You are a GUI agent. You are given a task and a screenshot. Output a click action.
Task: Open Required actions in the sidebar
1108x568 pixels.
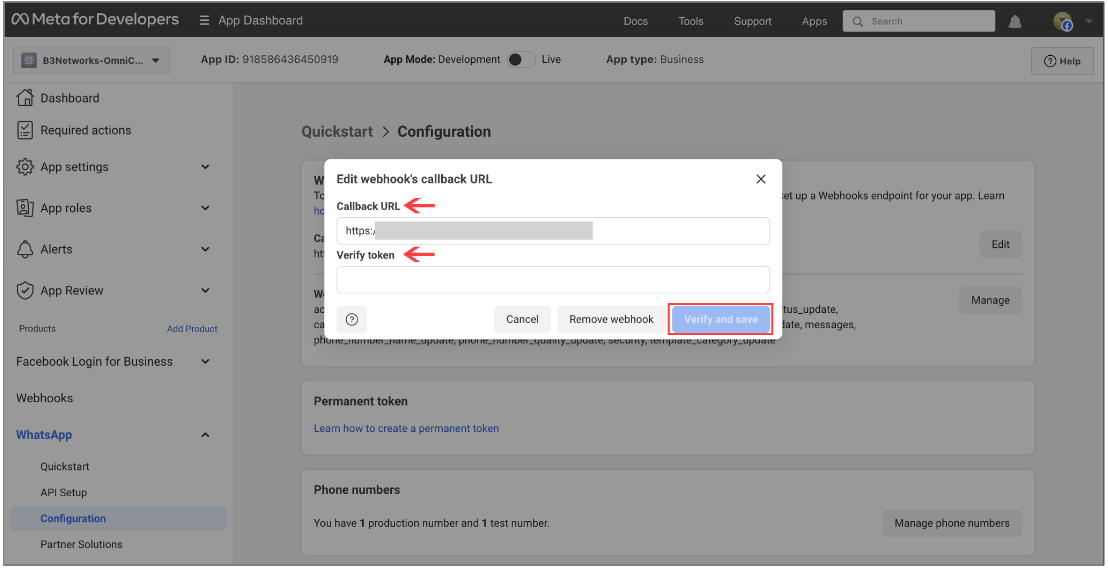[86, 130]
